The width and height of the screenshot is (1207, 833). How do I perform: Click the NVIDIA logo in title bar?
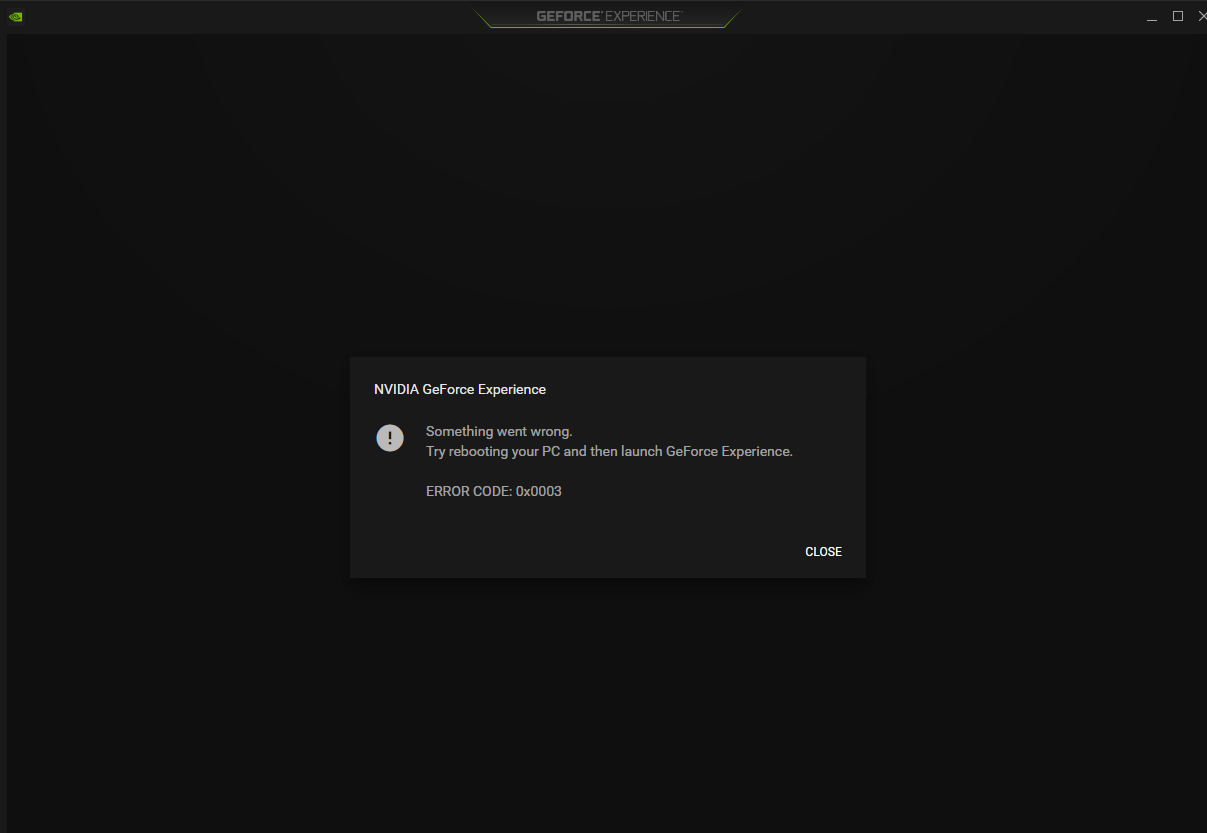[15, 16]
